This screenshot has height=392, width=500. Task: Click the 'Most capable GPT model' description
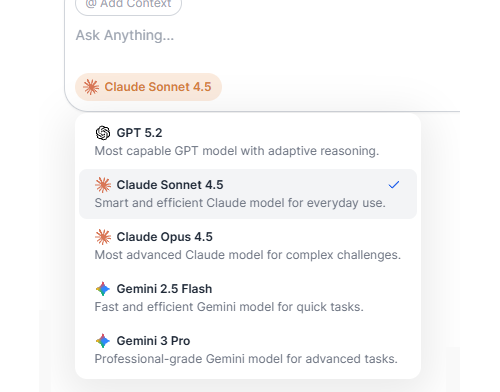click(x=237, y=151)
